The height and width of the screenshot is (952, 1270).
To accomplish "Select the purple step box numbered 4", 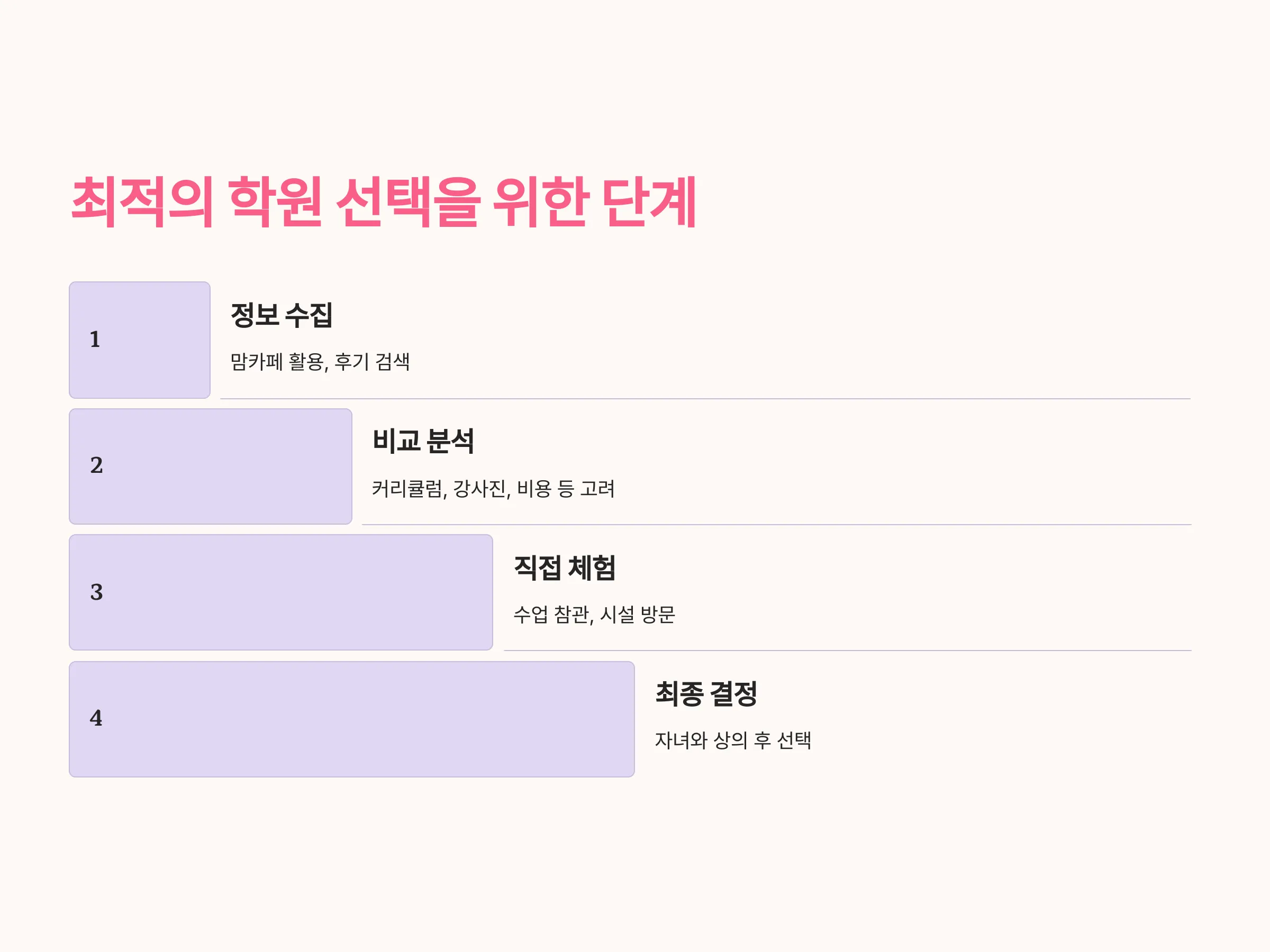I will [351, 719].
